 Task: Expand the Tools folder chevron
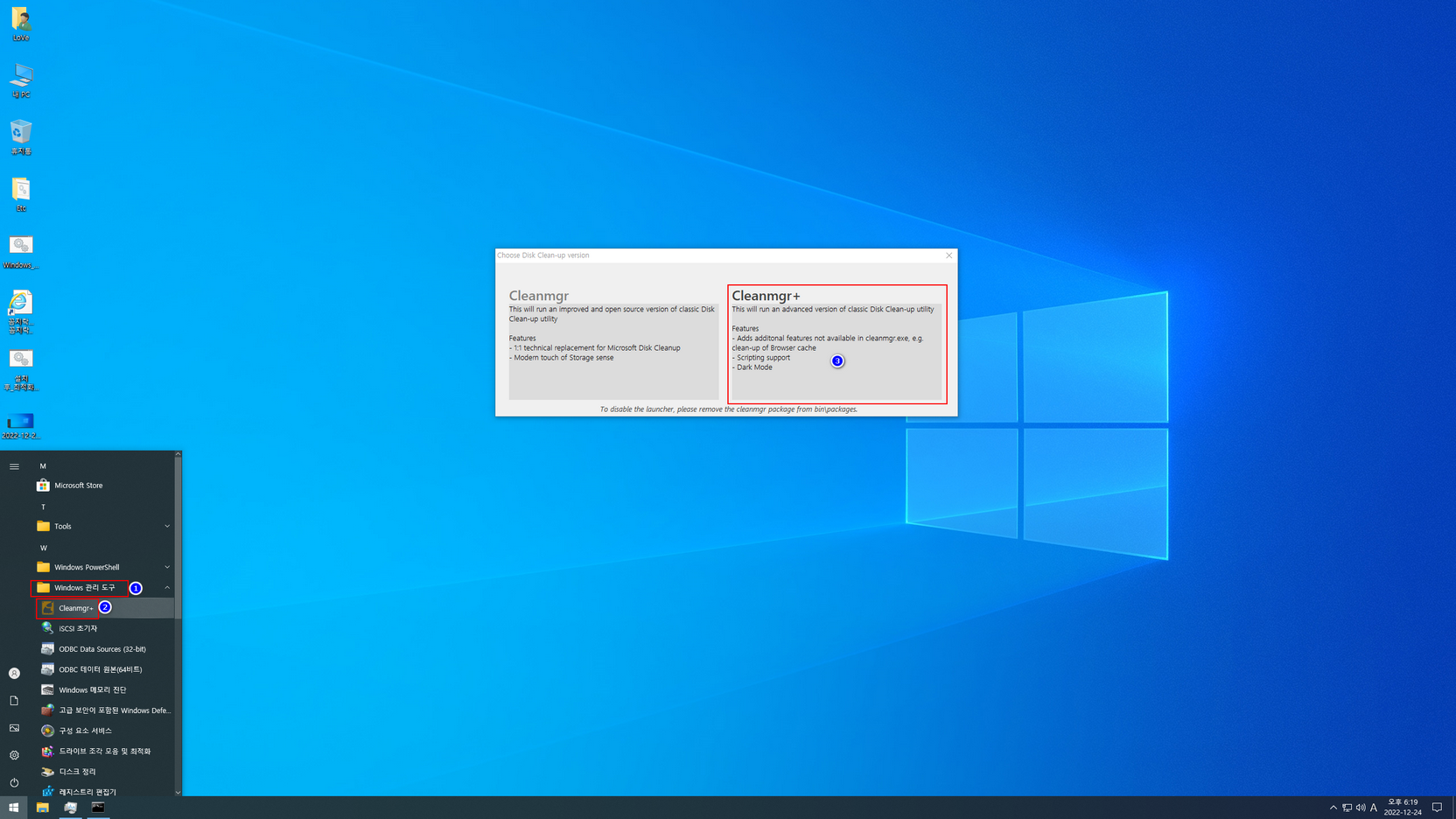pyautogui.click(x=167, y=526)
